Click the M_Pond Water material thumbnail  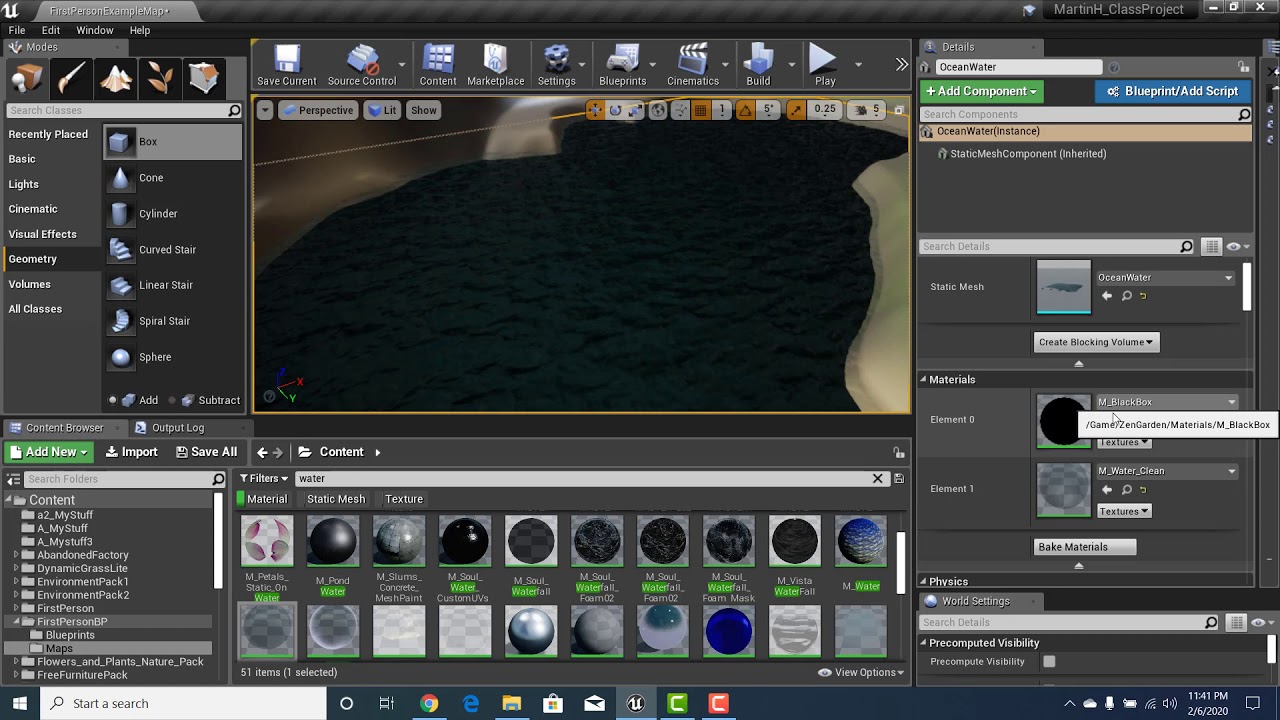pyautogui.click(x=333, y=541)
